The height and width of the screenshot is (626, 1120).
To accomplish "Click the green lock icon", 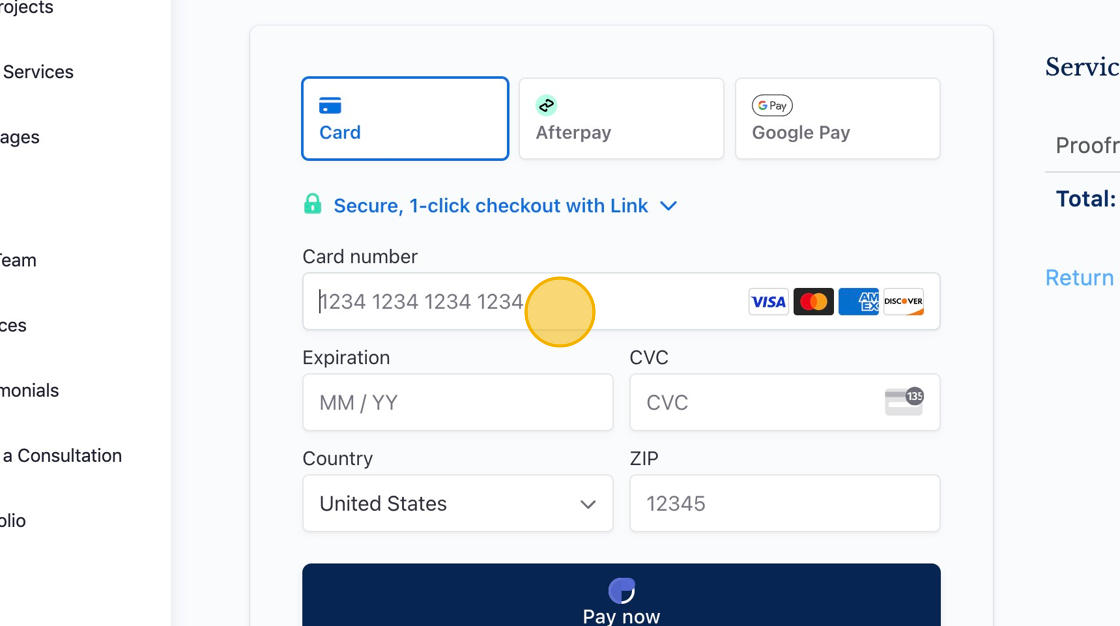I will (313, 204).
